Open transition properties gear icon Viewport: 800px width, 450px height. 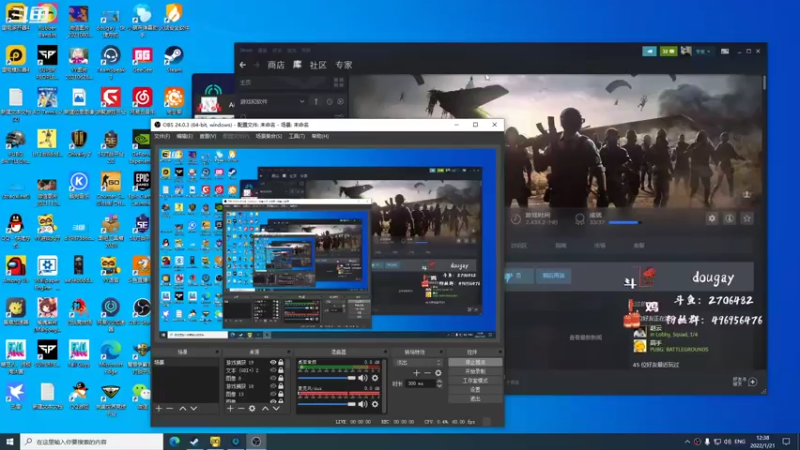click(x=438, y=373)
